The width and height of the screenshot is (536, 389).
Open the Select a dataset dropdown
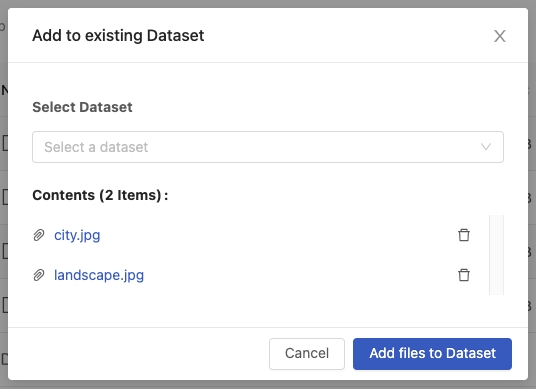[268, 147]
